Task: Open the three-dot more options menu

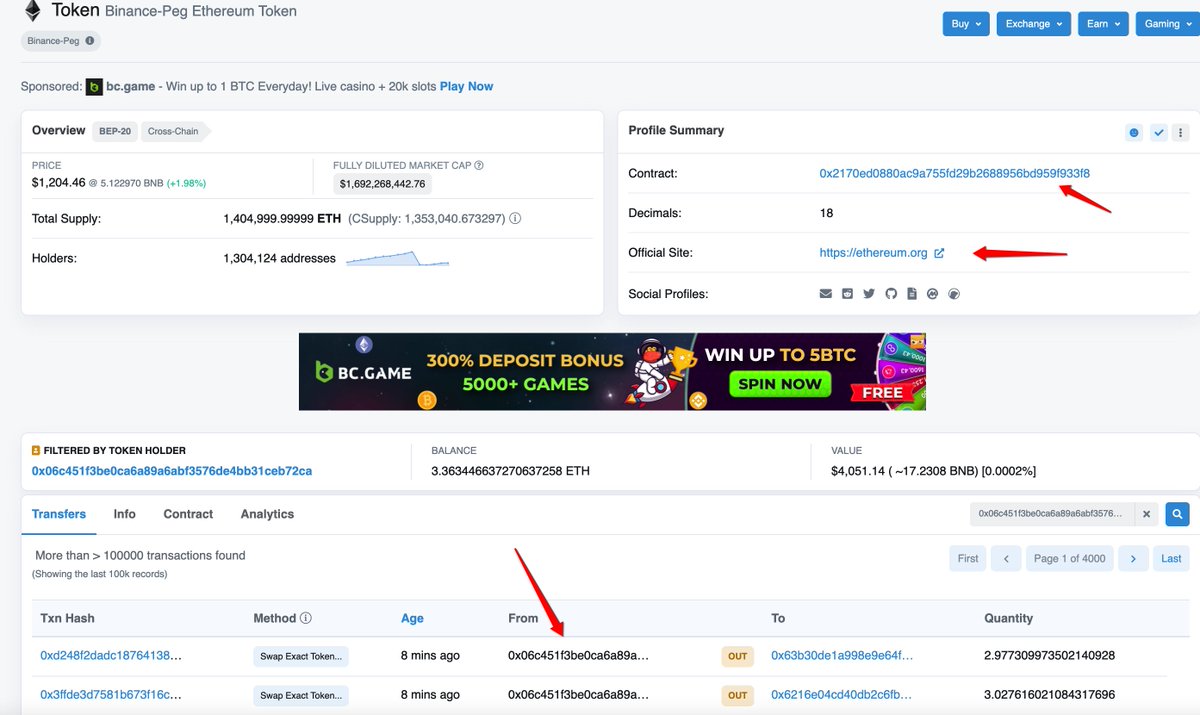Action: [x=1180, y=132]
